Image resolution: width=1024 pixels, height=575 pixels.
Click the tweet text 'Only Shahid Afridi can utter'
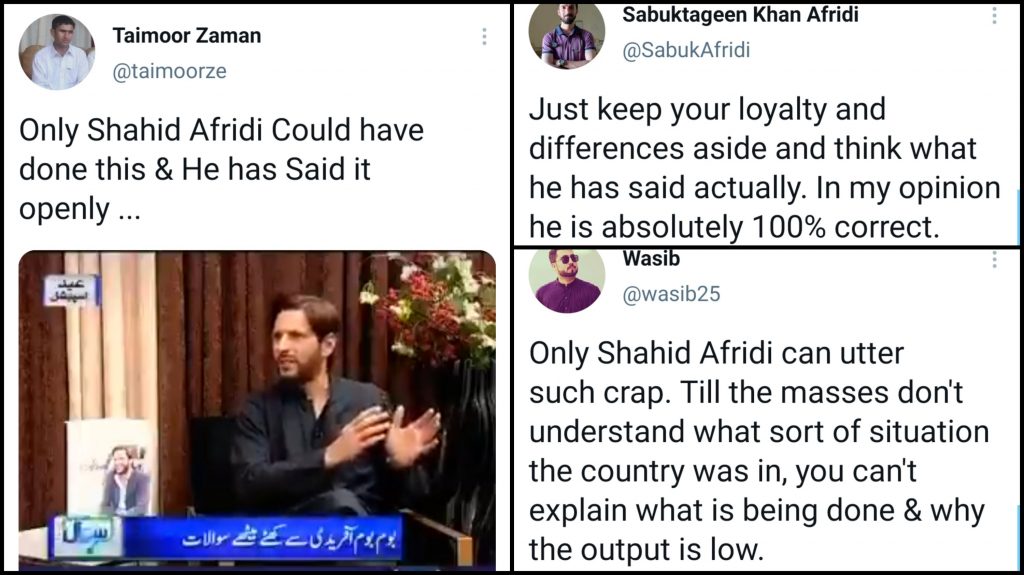point(716,353)
